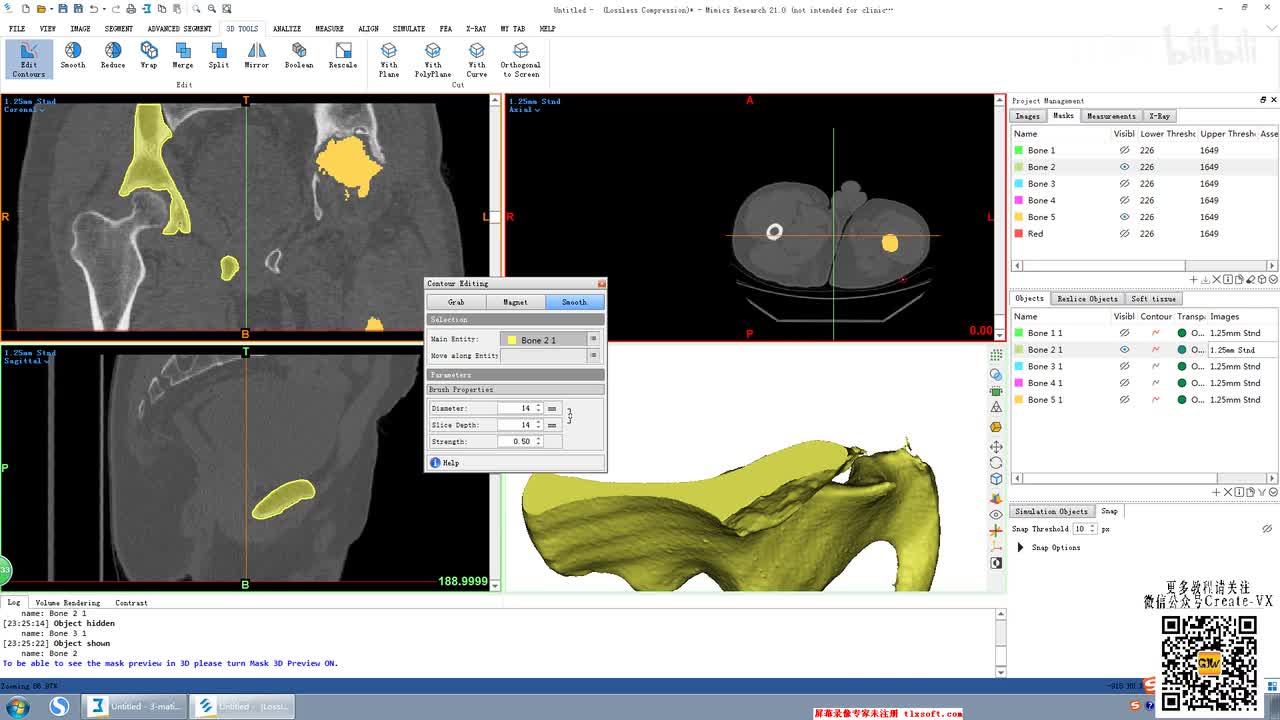Expand the Snap Options section

click(1020, 548)
